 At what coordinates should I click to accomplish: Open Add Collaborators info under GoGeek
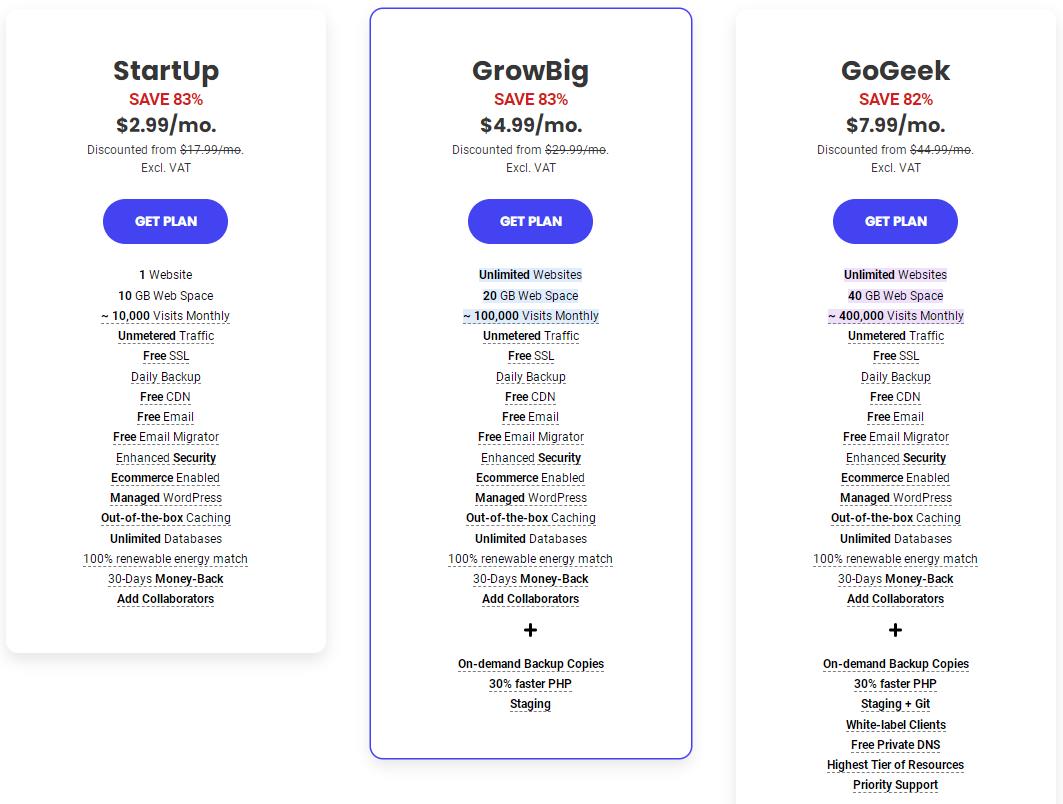pos(895,599)
